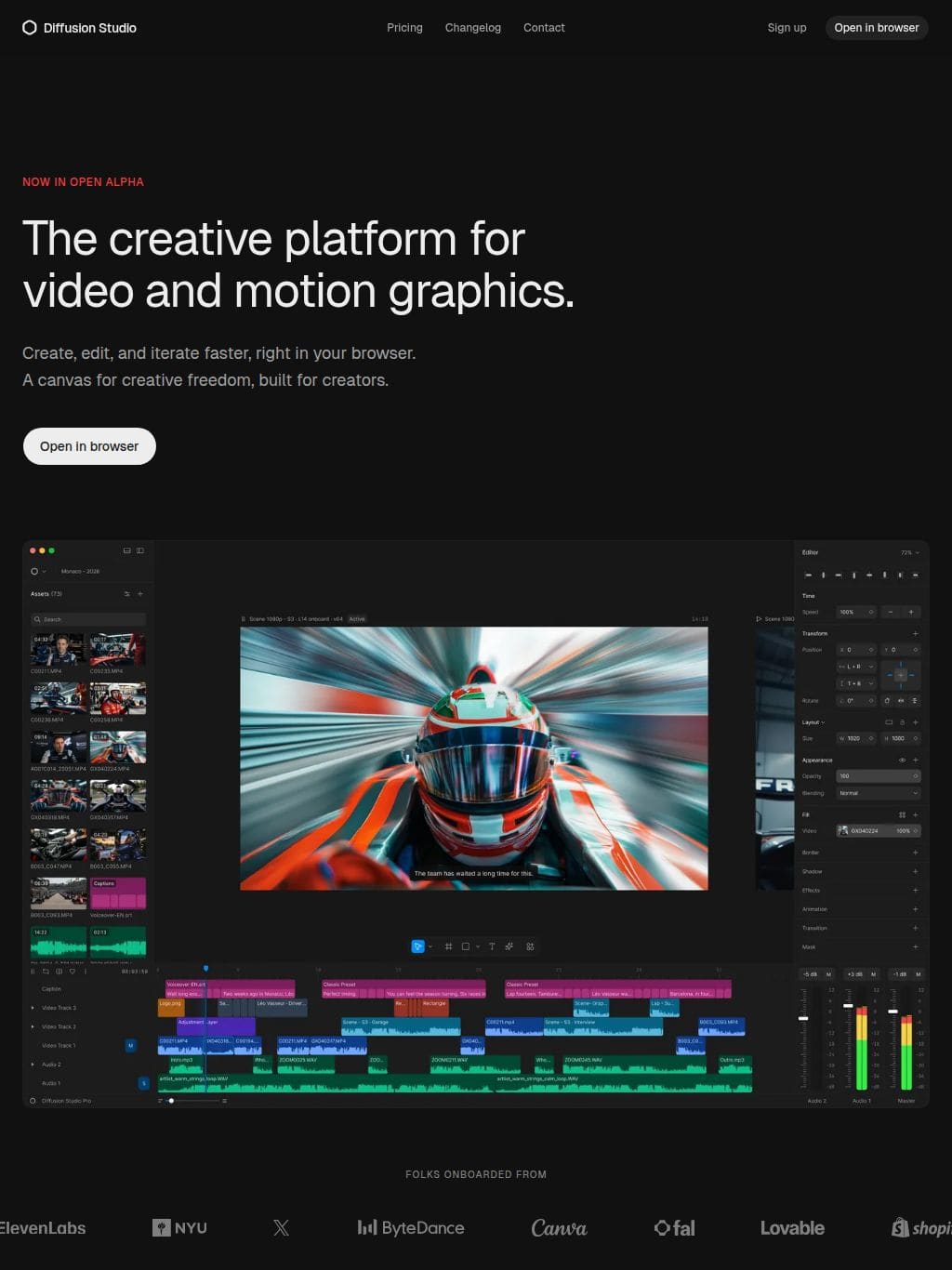Select the rectangle shape tool
The width and height of the screenshot is (952, 1270).
[466, 946]
